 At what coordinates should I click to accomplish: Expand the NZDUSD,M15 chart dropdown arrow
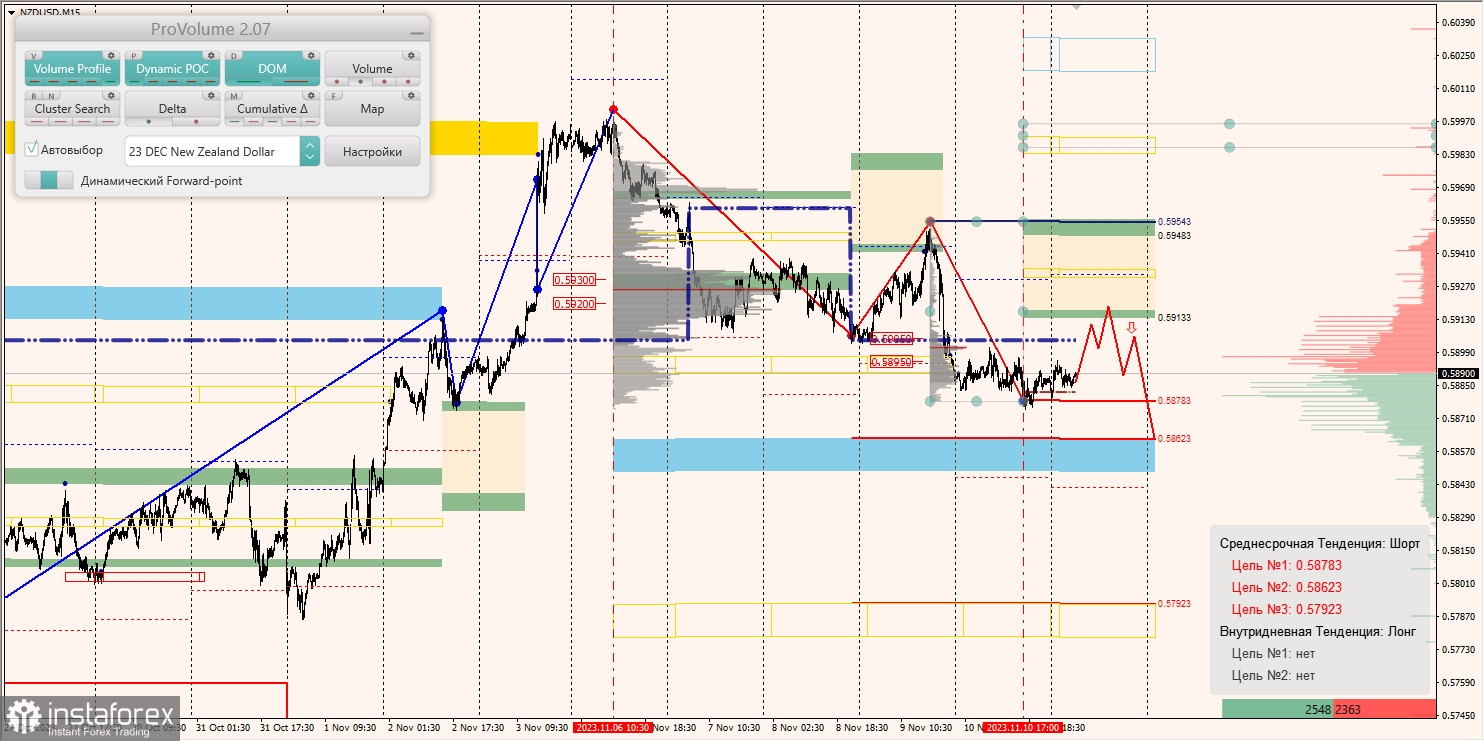pos(11,11)
